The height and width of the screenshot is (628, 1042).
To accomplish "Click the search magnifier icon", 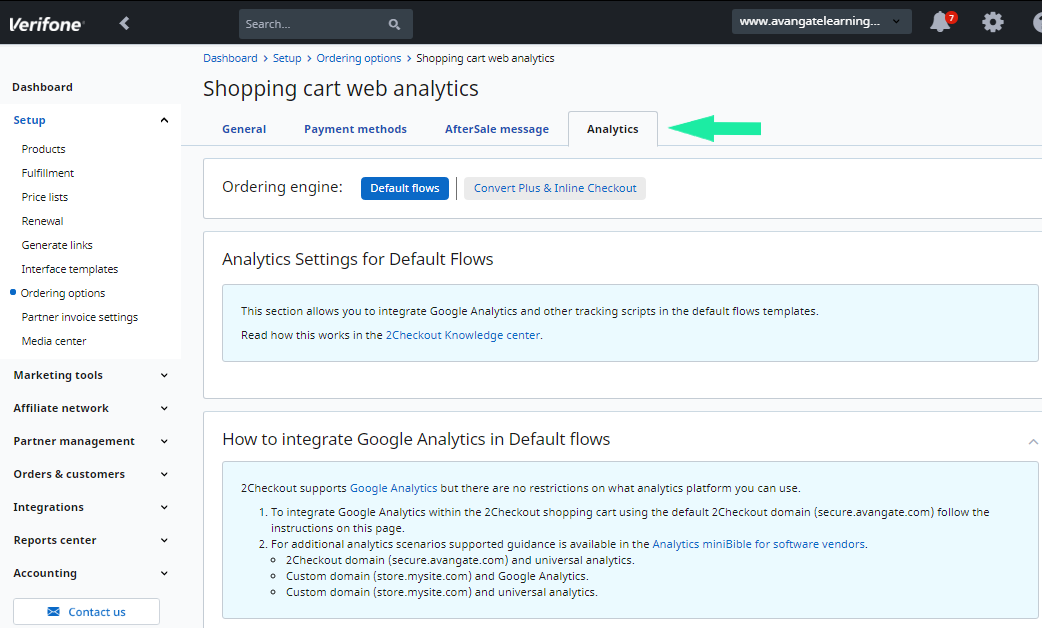I will tap(394, 25).
